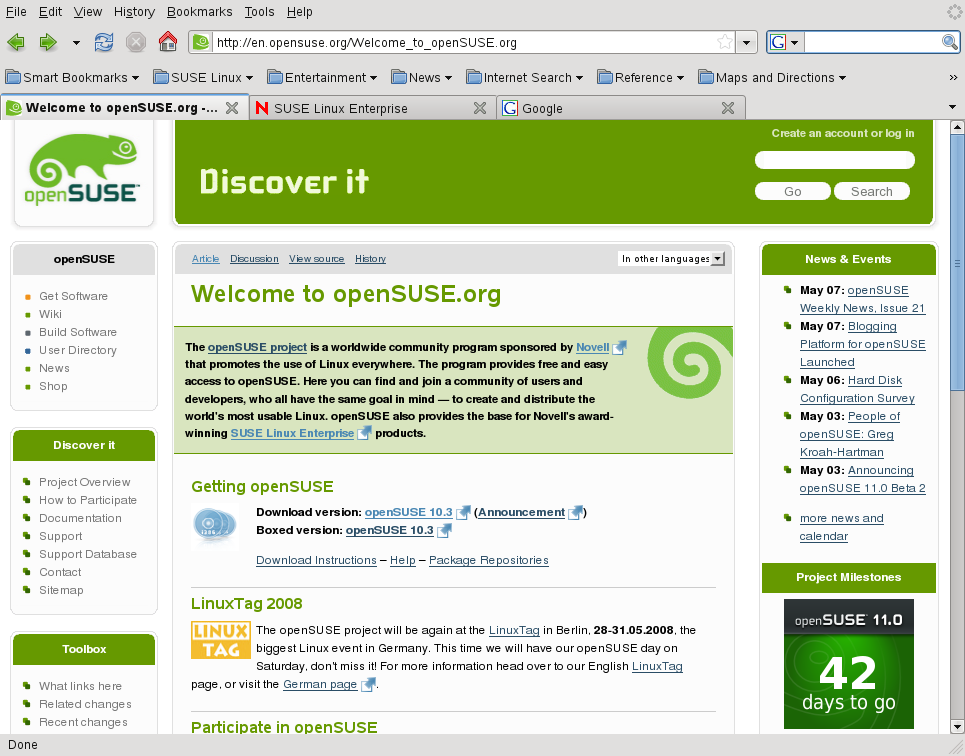Show more bookmarks toolbar items chevron
The width and height of the screenshot is (965, 756).
point(953,78)
